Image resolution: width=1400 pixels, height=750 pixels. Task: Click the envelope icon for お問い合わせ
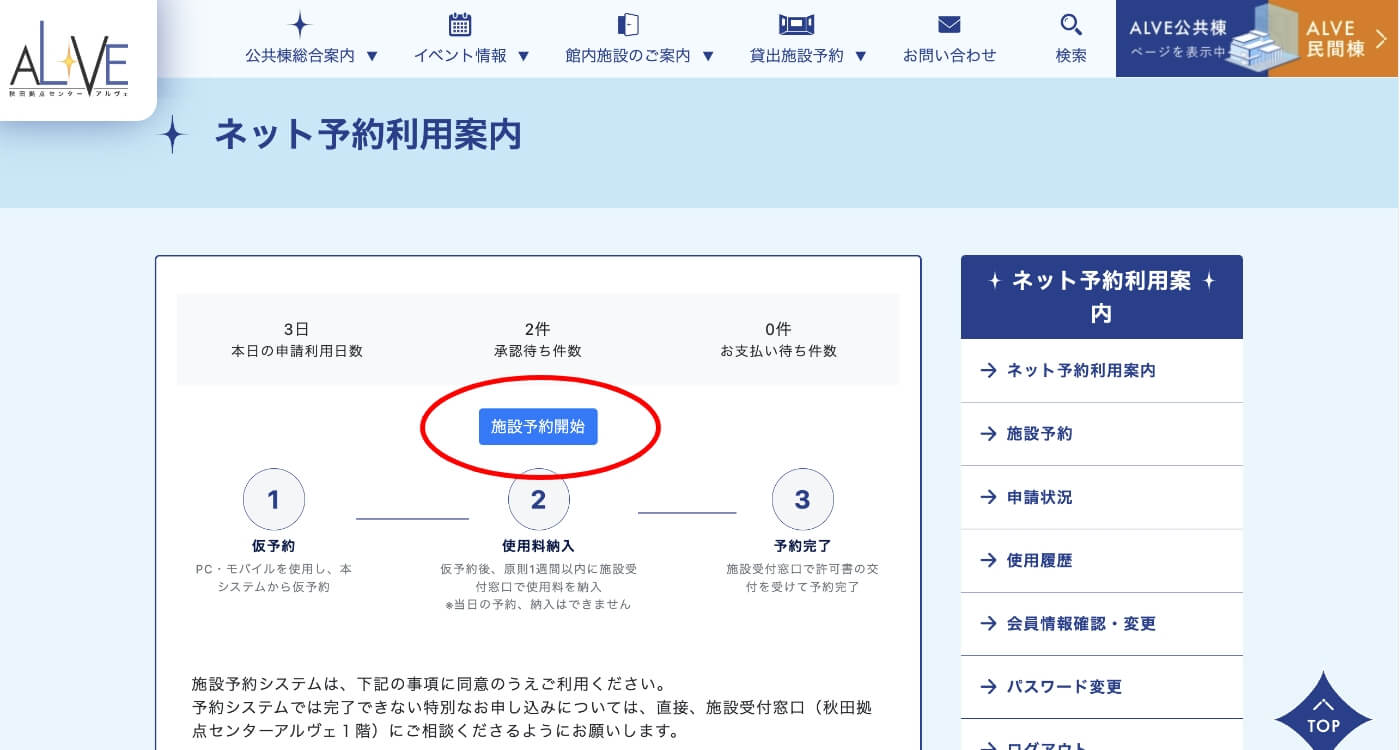(x=949, y=25)
